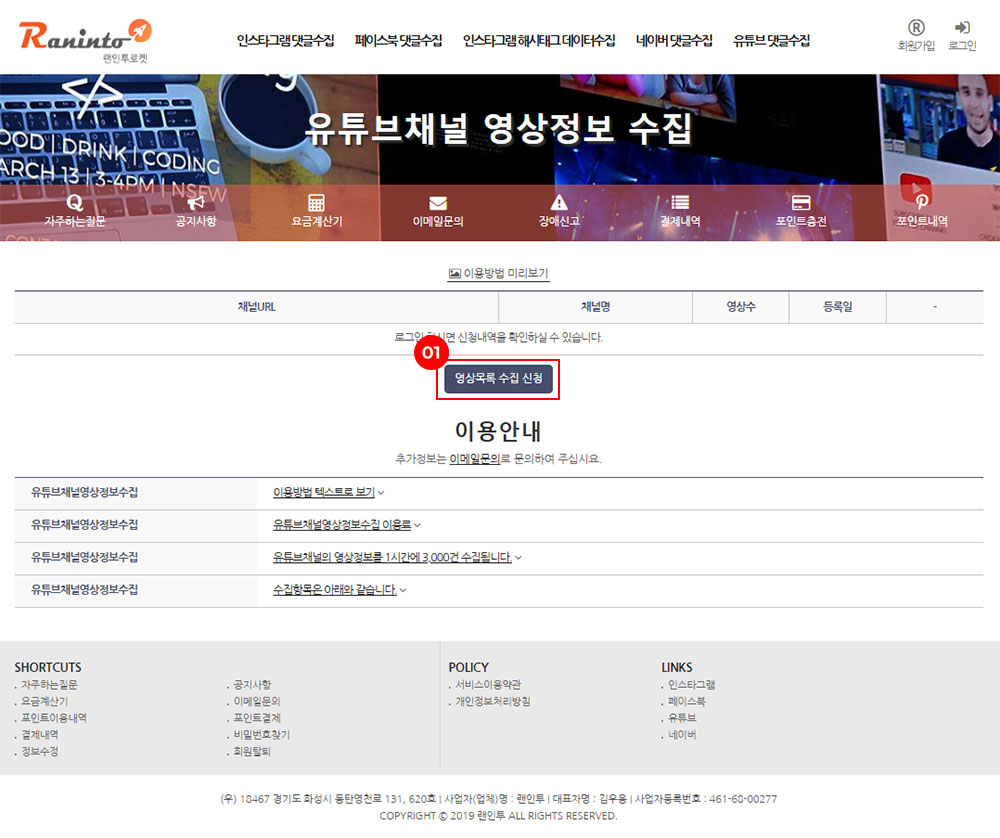Open 결제내역 list icon in banner
The image size is (1000, 838).
click(680, 203)
